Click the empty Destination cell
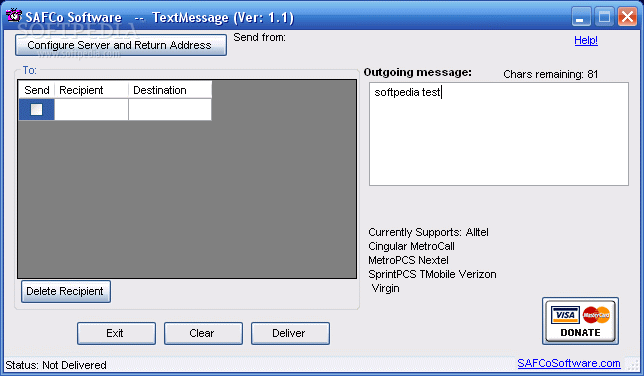 170,109
